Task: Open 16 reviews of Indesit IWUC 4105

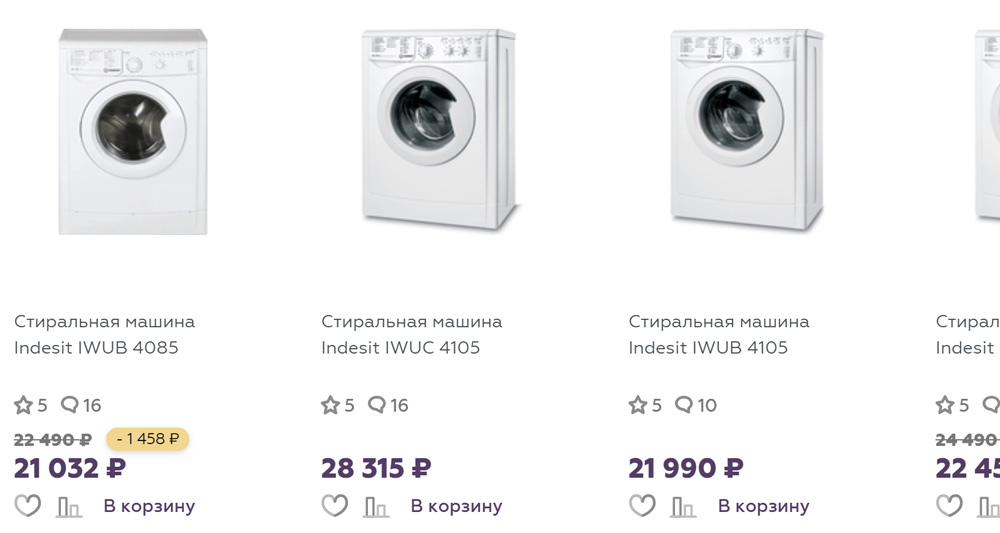Action: point(388,405)
